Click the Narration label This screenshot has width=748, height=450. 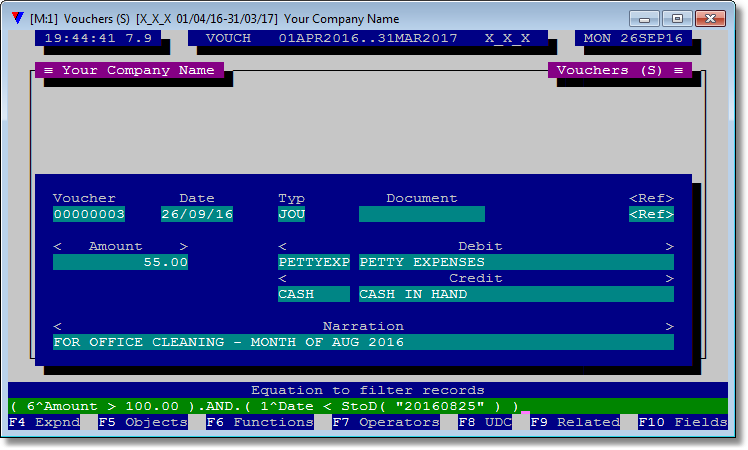364,326
